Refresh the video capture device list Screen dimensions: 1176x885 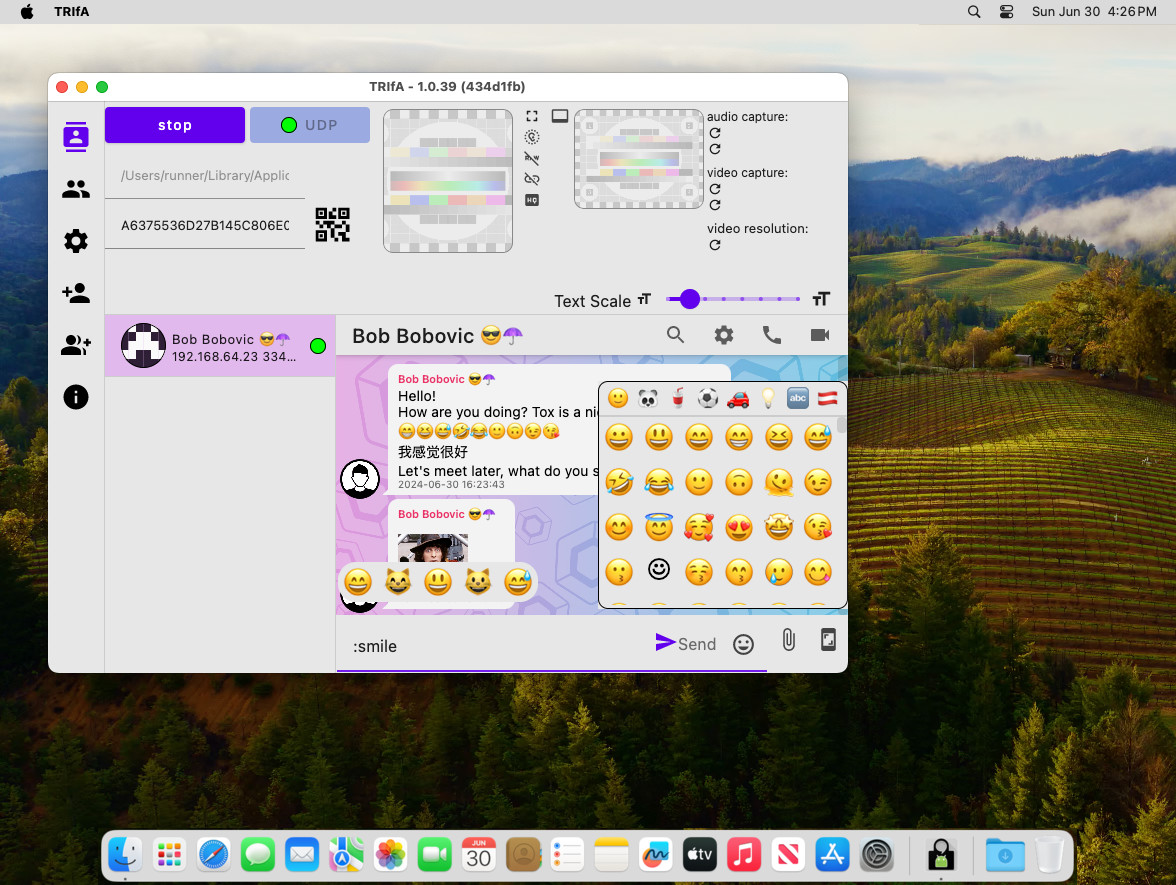point(715,189)
